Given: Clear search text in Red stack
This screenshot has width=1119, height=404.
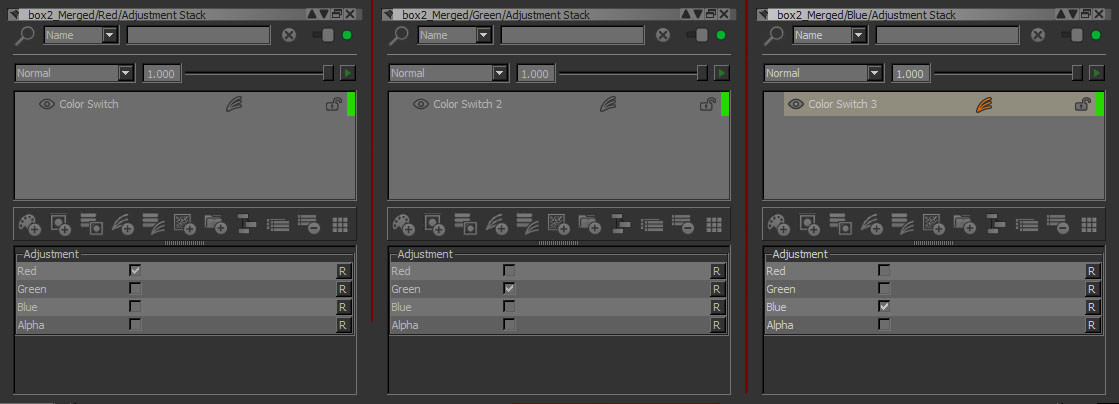Looking at the screenshot, I should [288, 35].
